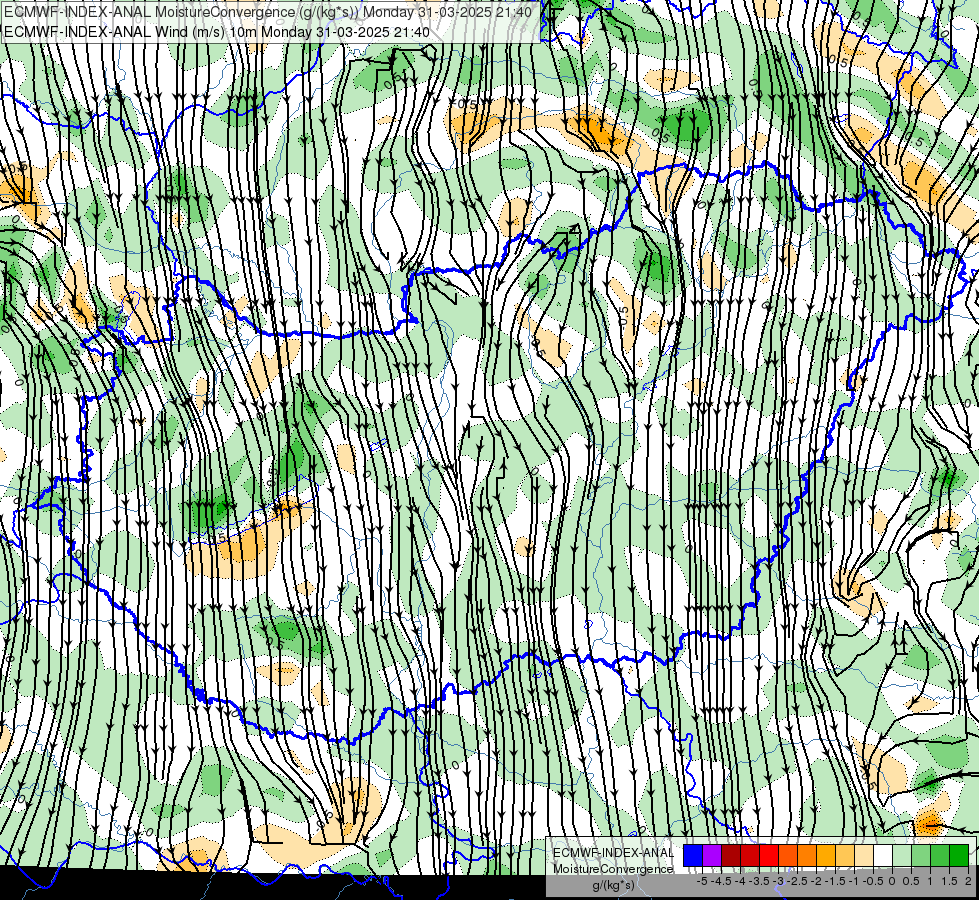
Task: Click the MoistureConvergence title line at top
Action: [x=268, y=12]
